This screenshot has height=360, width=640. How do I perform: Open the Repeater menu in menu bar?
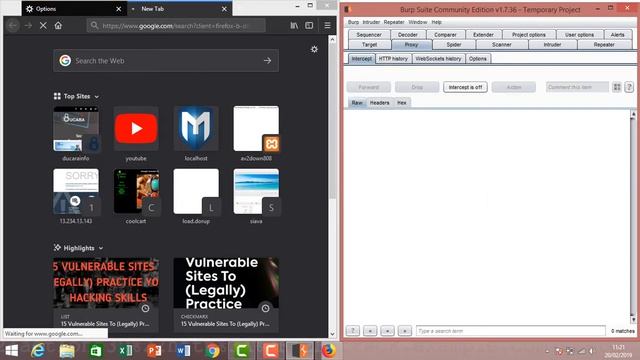394,22
